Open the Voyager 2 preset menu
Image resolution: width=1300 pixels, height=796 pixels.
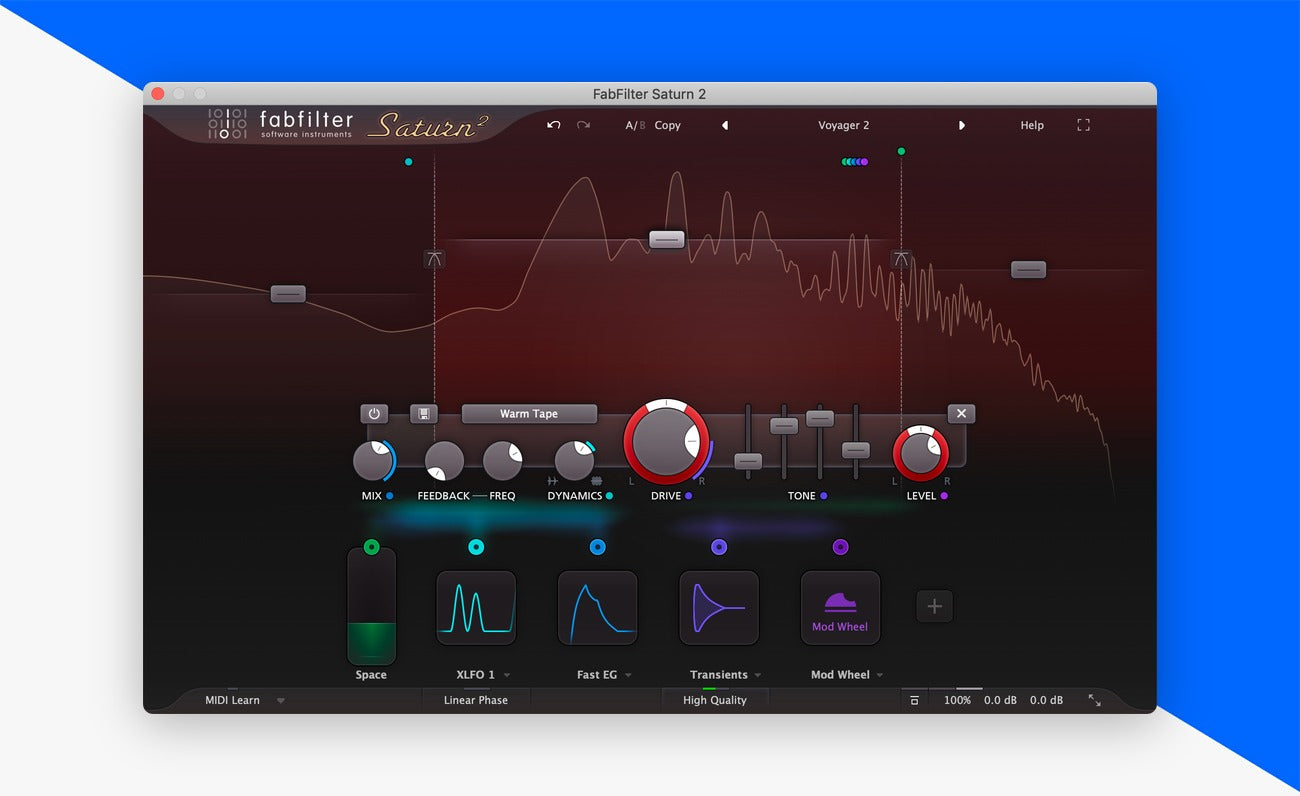point(844,125)
